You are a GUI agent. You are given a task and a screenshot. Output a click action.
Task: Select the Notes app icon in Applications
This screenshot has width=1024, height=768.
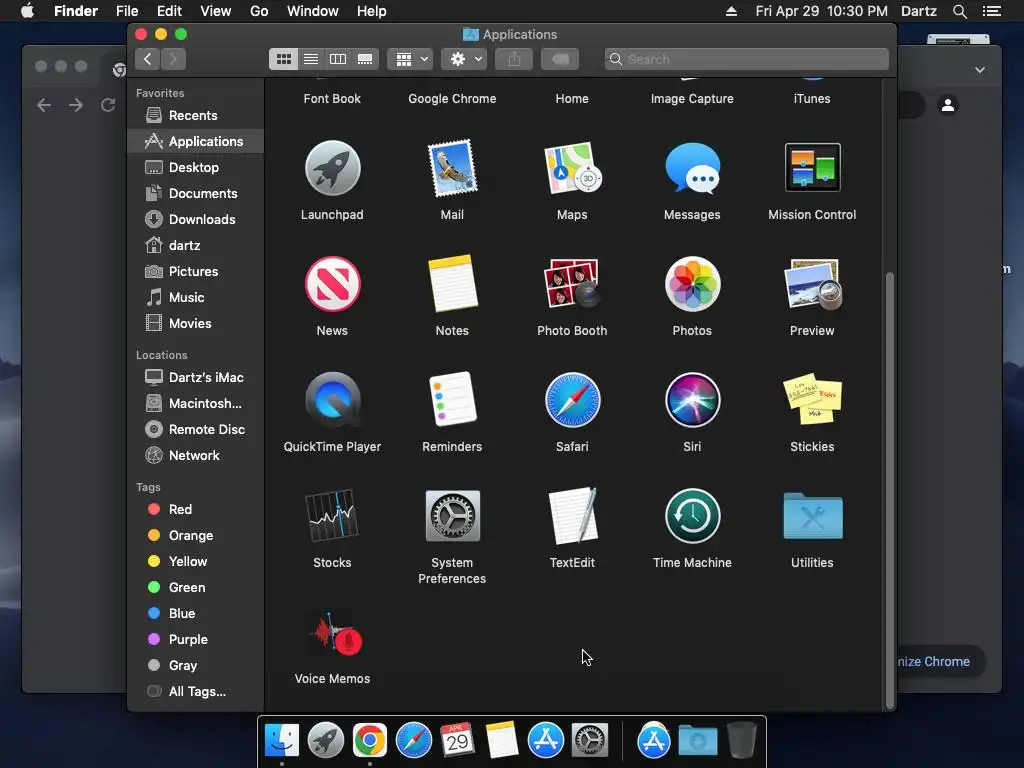point(452,284)
